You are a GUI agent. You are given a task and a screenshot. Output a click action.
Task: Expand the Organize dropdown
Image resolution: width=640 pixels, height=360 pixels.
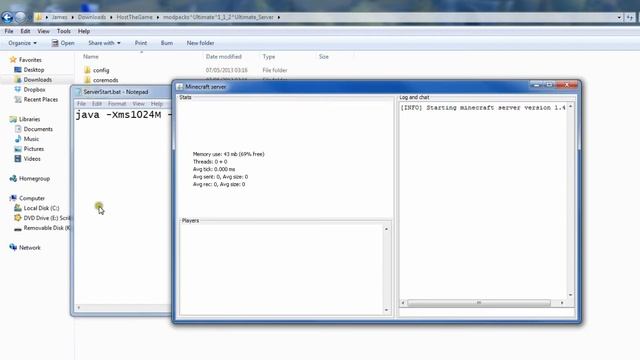coord(22,43)
